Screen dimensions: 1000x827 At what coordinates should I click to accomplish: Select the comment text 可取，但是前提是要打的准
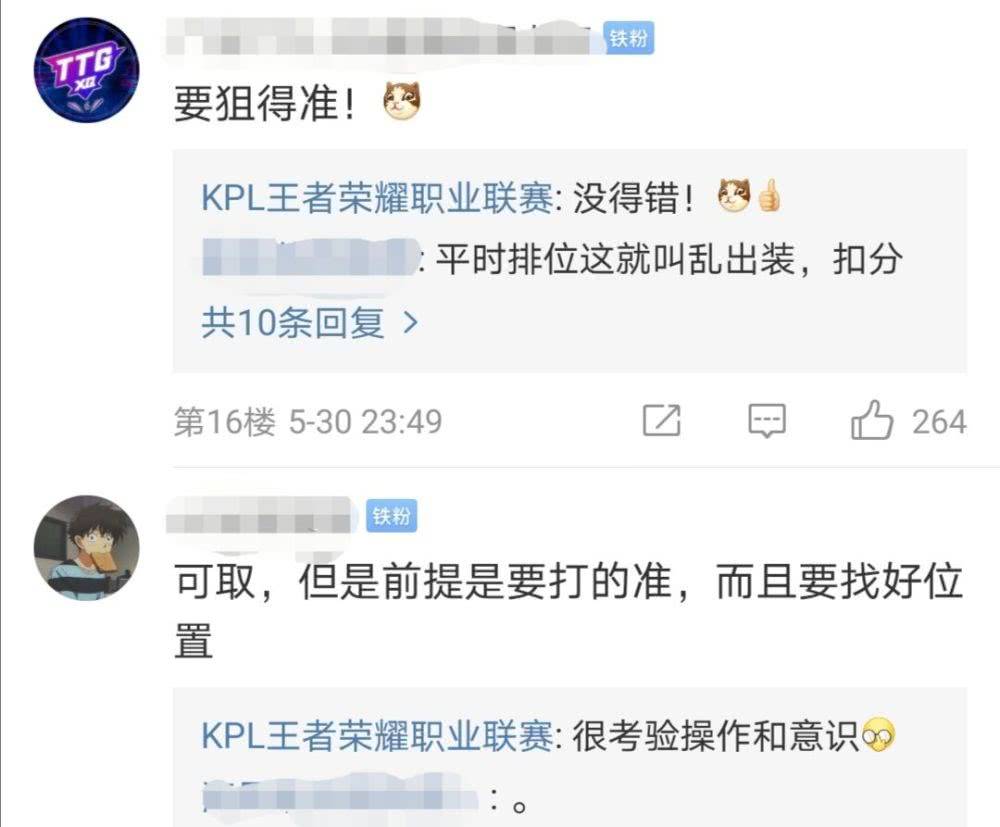point(423,582)
